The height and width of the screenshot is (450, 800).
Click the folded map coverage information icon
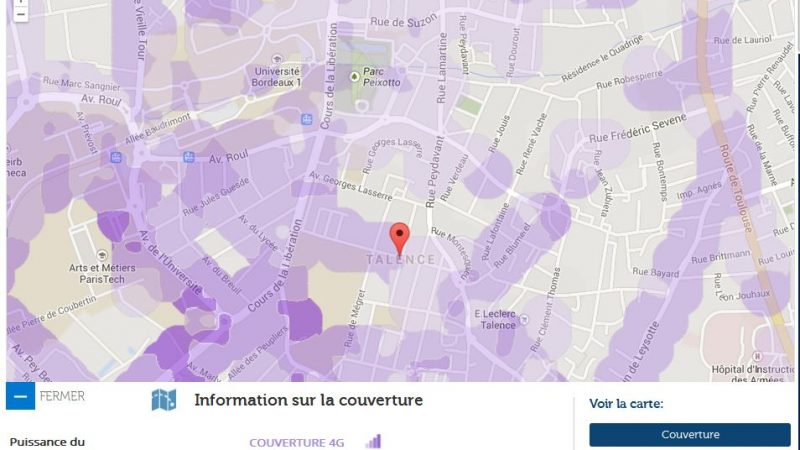(164, 400)
